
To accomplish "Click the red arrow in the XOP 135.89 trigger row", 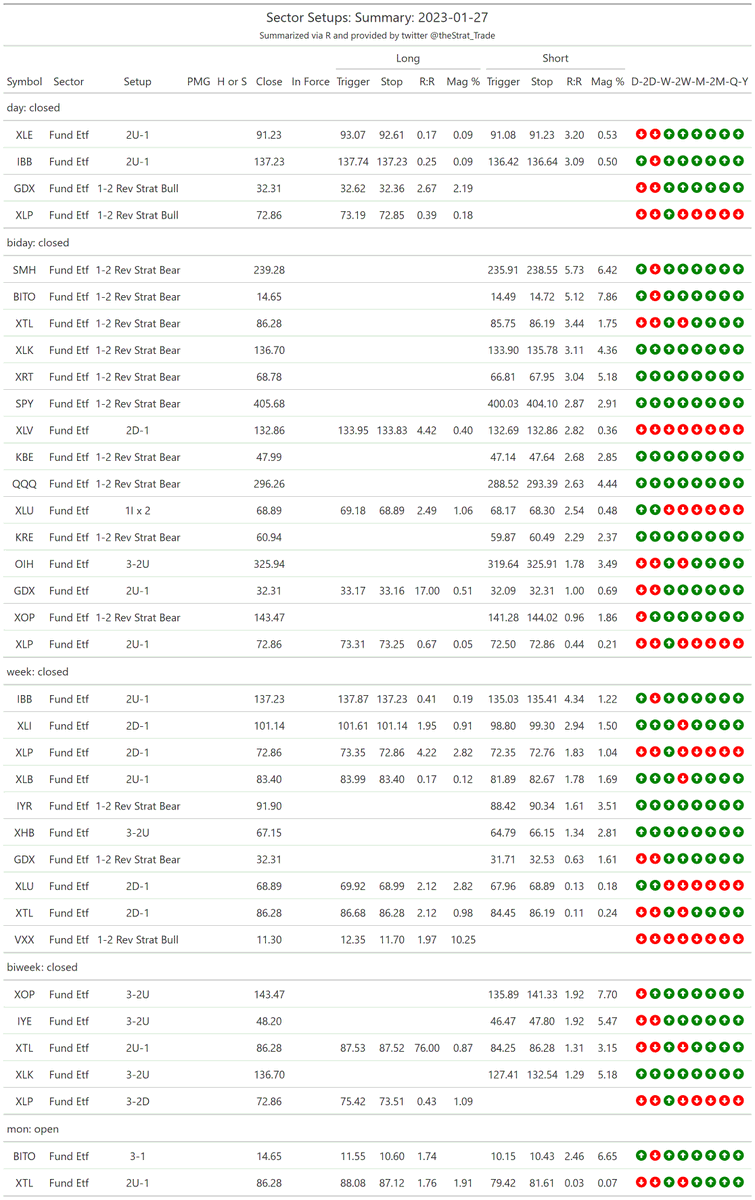I will point(641,994).
